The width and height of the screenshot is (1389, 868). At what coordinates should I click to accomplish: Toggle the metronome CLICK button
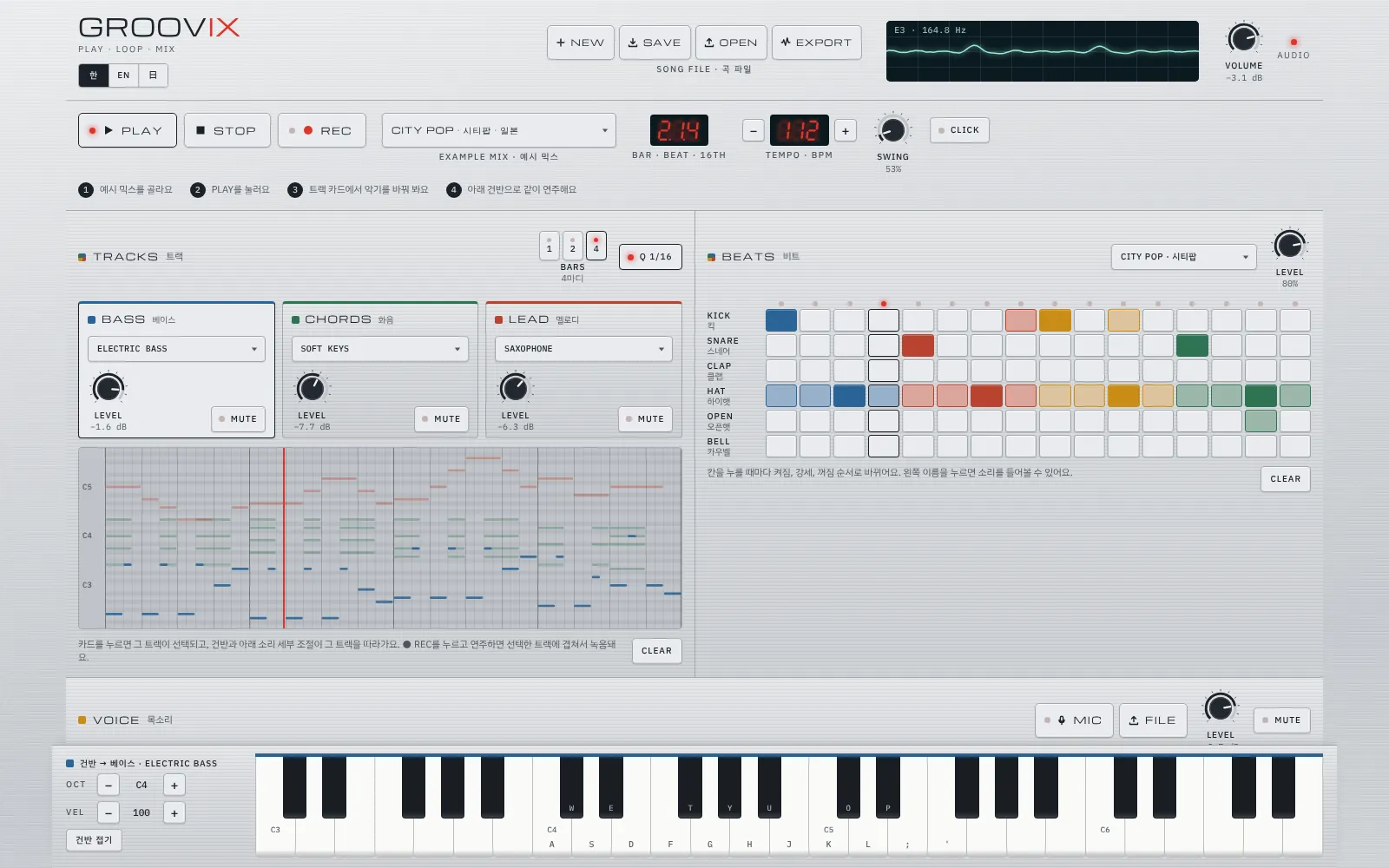coord(959,130)
